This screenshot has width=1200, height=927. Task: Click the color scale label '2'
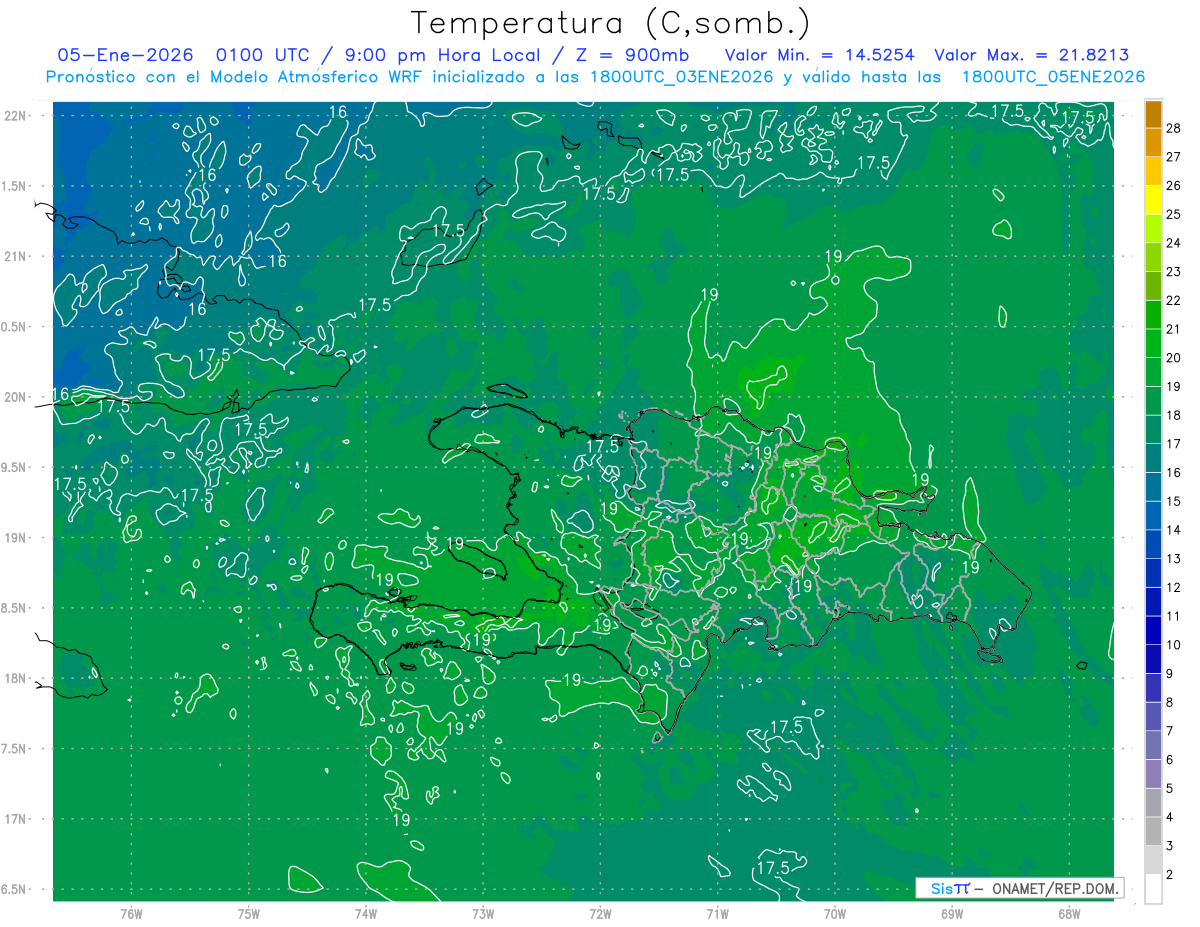pyautogui.click(x=1170, y=875)
